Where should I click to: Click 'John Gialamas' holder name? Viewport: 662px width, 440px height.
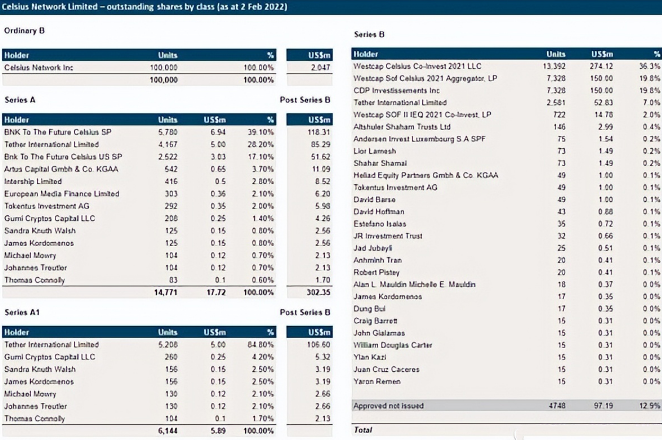[x=379, y=333]
